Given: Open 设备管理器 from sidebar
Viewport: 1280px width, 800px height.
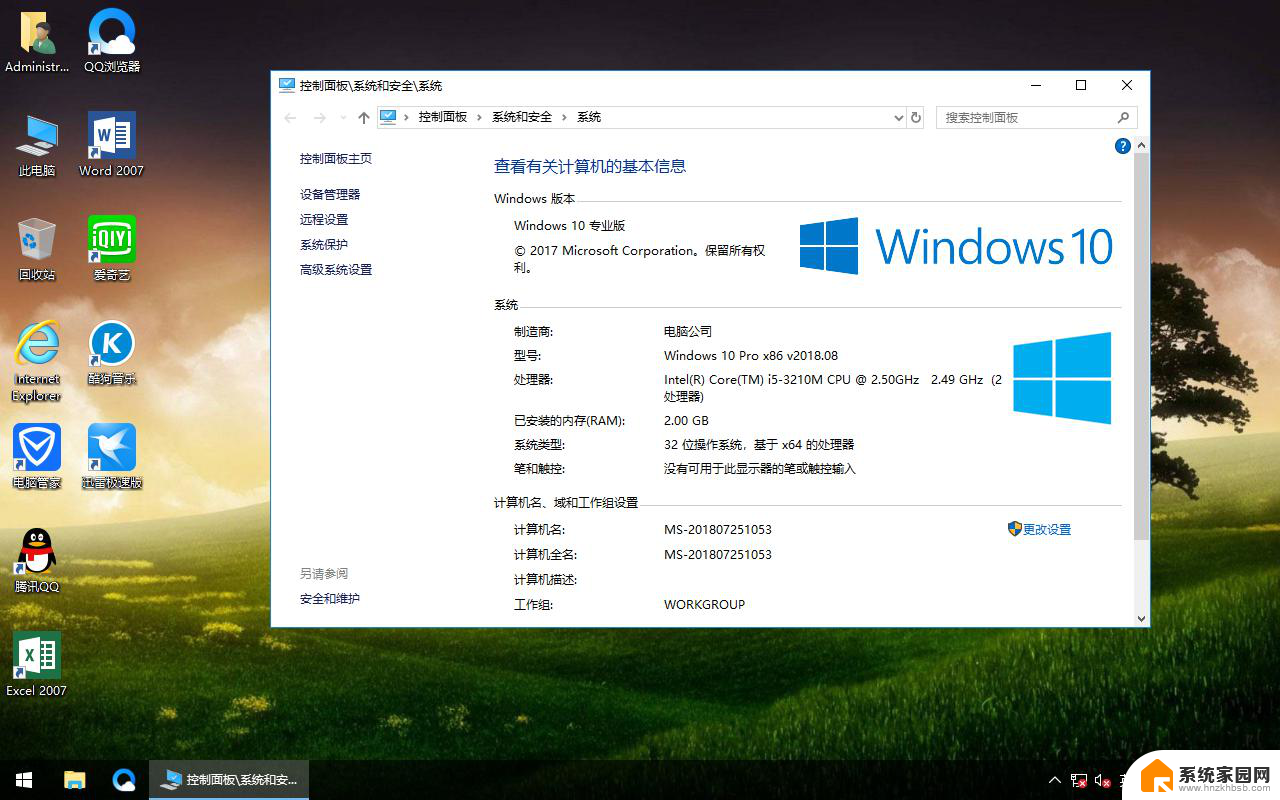Looking at the screenshot, I should pyautogui.click(x=330, y=195).
